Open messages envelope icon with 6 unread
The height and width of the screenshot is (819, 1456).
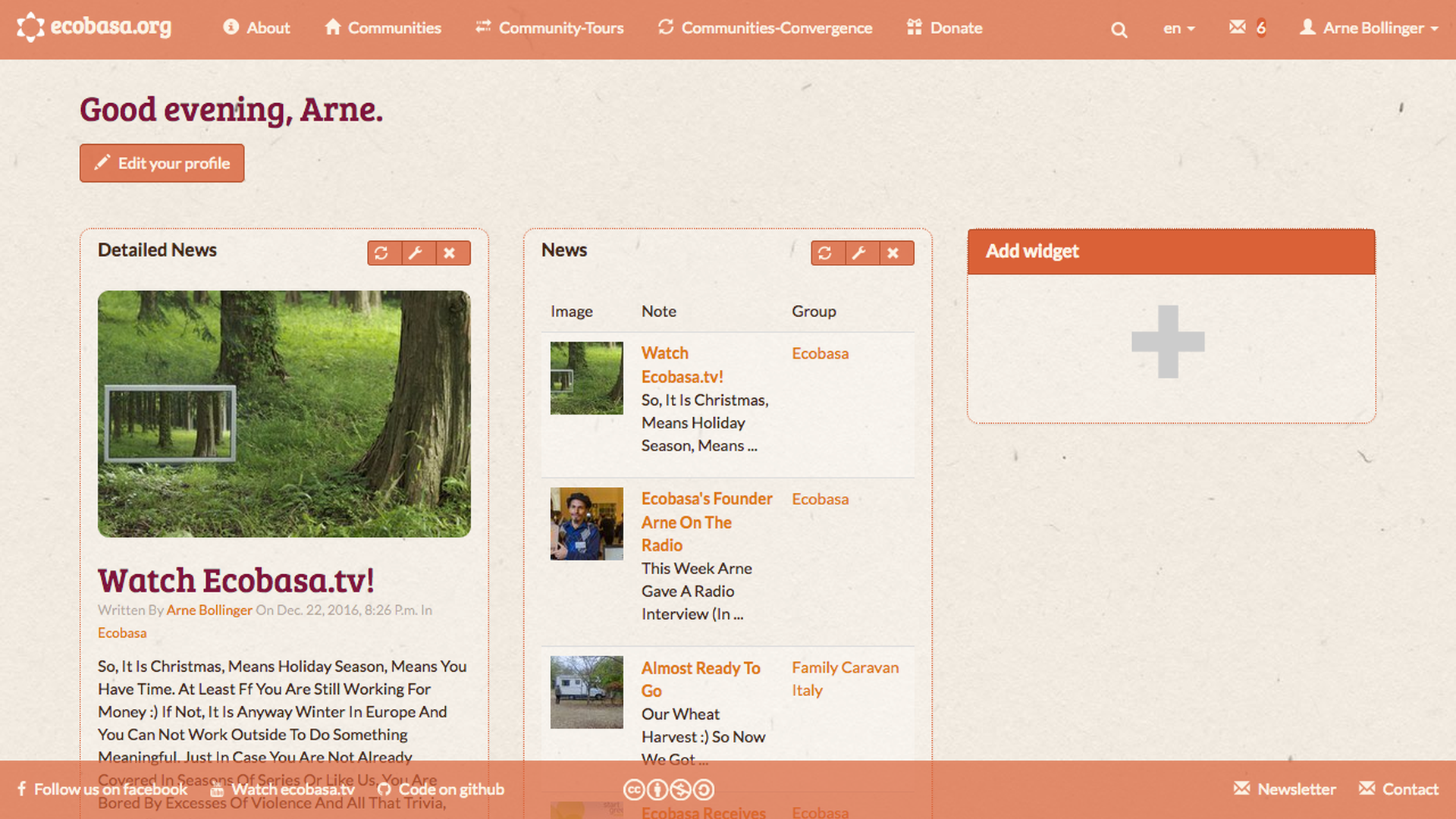tap(1247, 28)
